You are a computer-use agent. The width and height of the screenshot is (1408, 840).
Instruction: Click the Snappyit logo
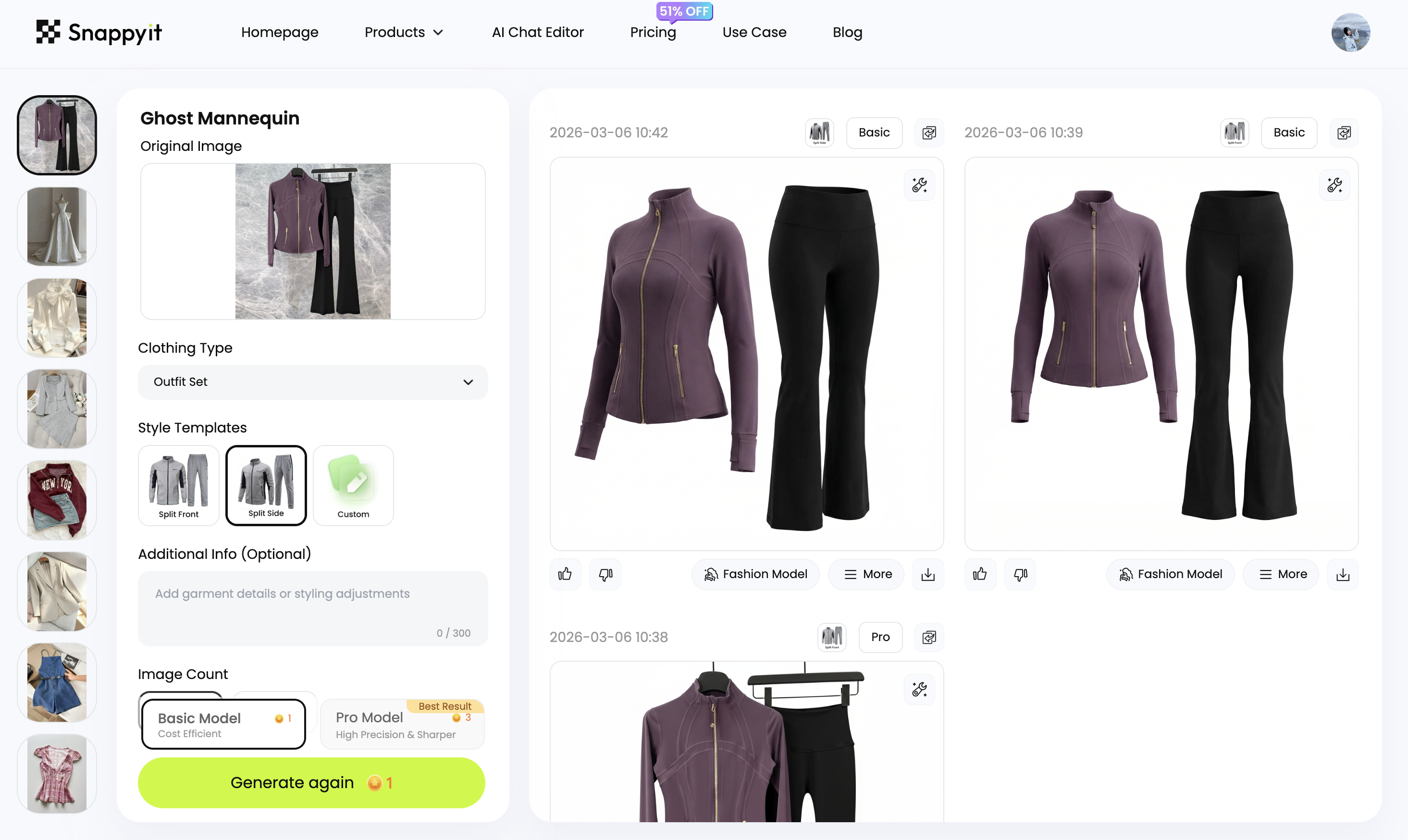tap(99, 32)
